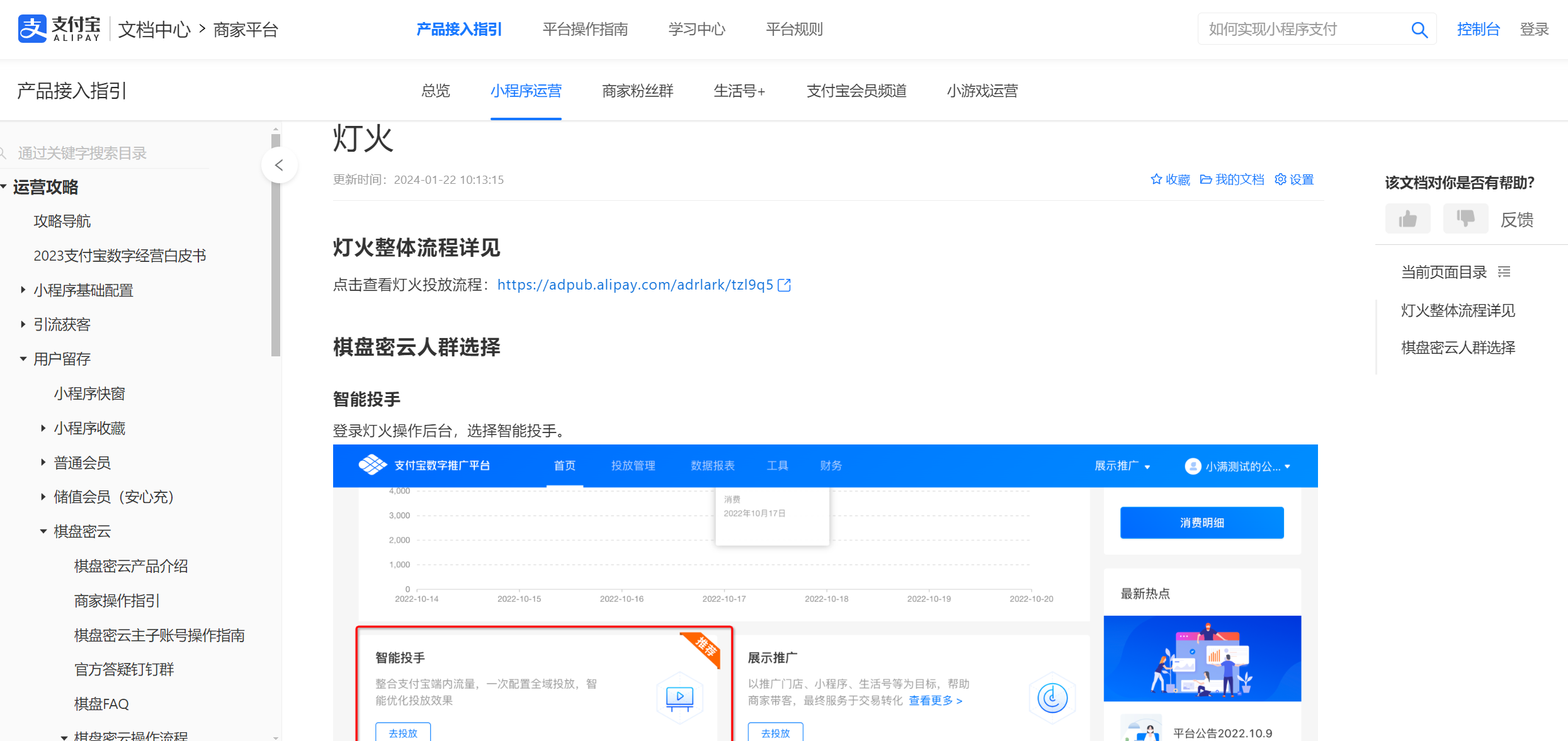Open 2023支付宝数字经营白皮书 in sidebar
The width and height of the screenshot is (1568, 741).
point(120,256)
